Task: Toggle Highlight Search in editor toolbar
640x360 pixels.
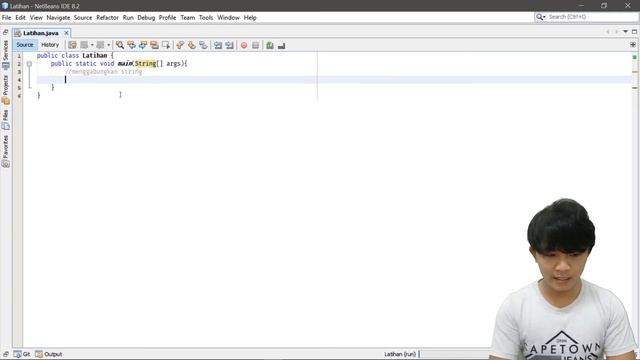Action: pos(154,45)
